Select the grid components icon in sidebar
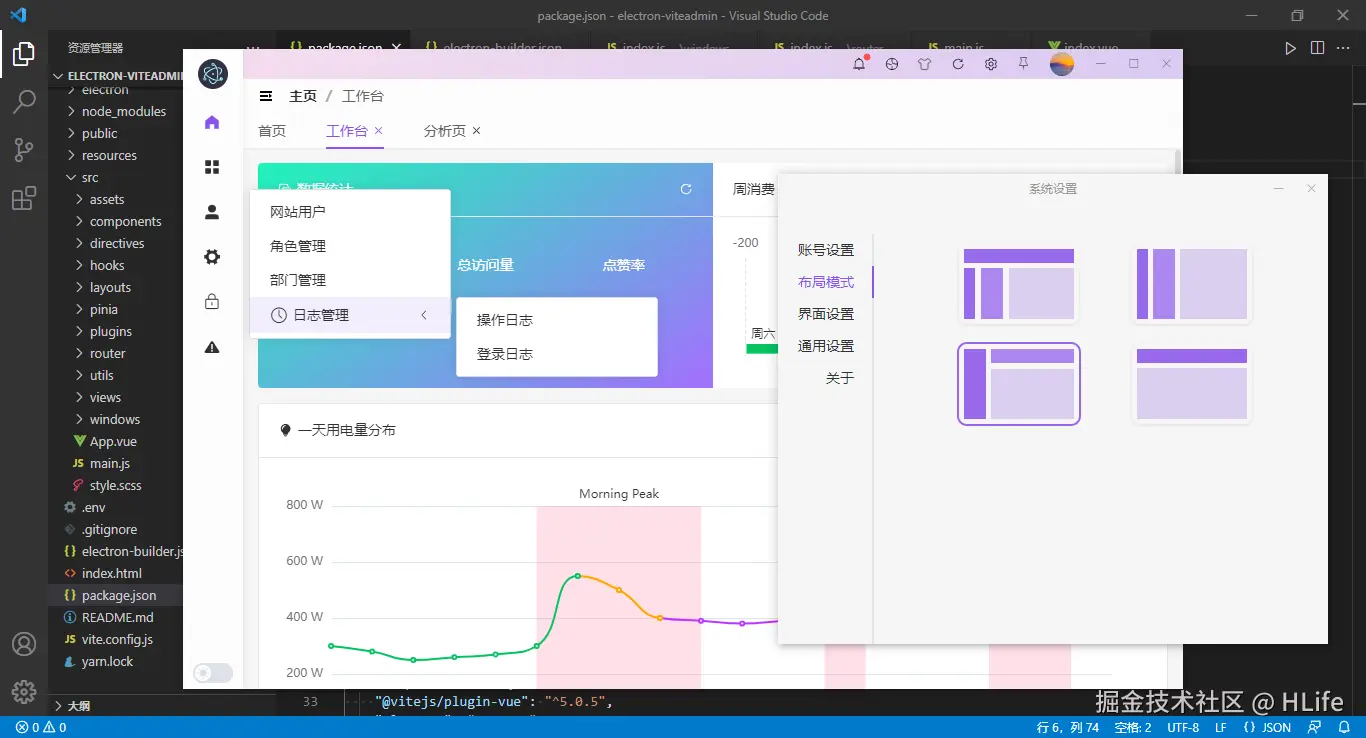Screen dimensions: 1366x738 [212, 167]
